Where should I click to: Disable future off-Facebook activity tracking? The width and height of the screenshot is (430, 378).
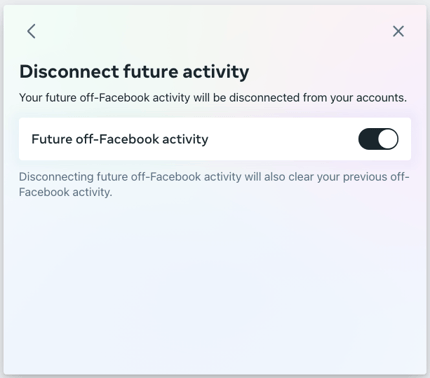(378, 139)
